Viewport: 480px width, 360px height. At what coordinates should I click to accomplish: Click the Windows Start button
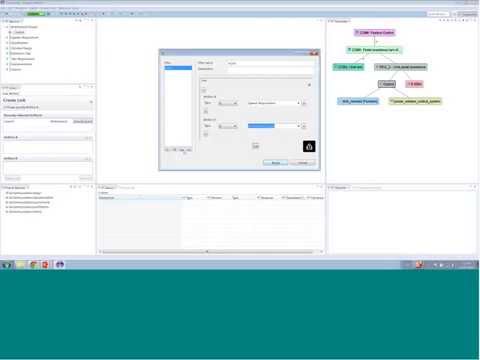click(7, 265)
